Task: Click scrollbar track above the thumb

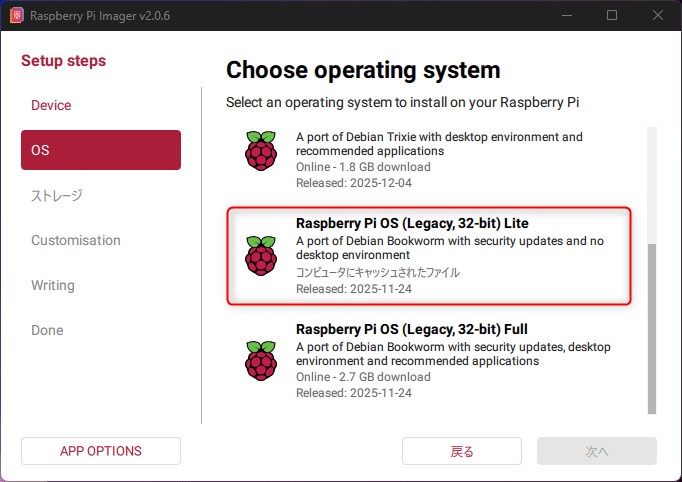Action: [x=652, y=185]
